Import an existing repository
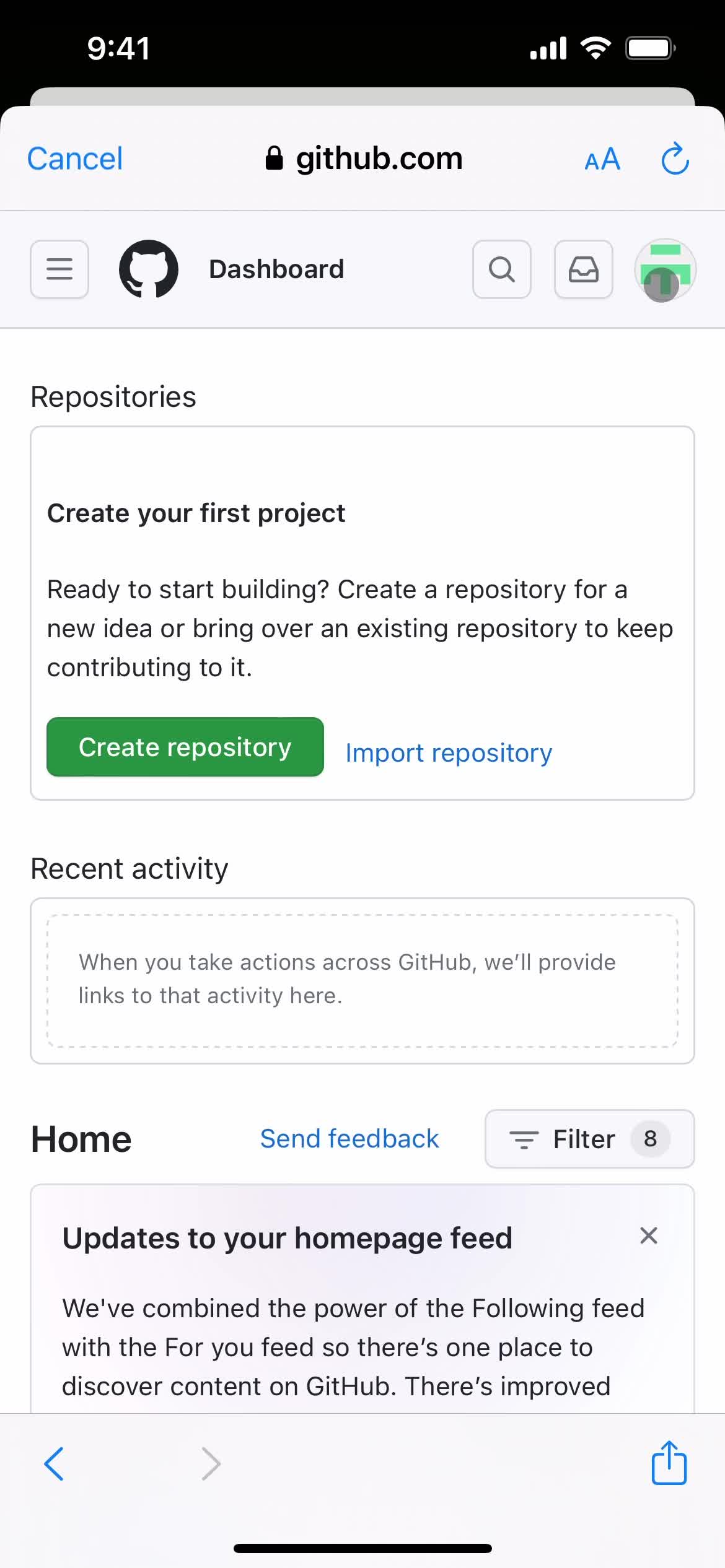The width and height of the screenshot is (725, 1568). click(x=449, y=752)
